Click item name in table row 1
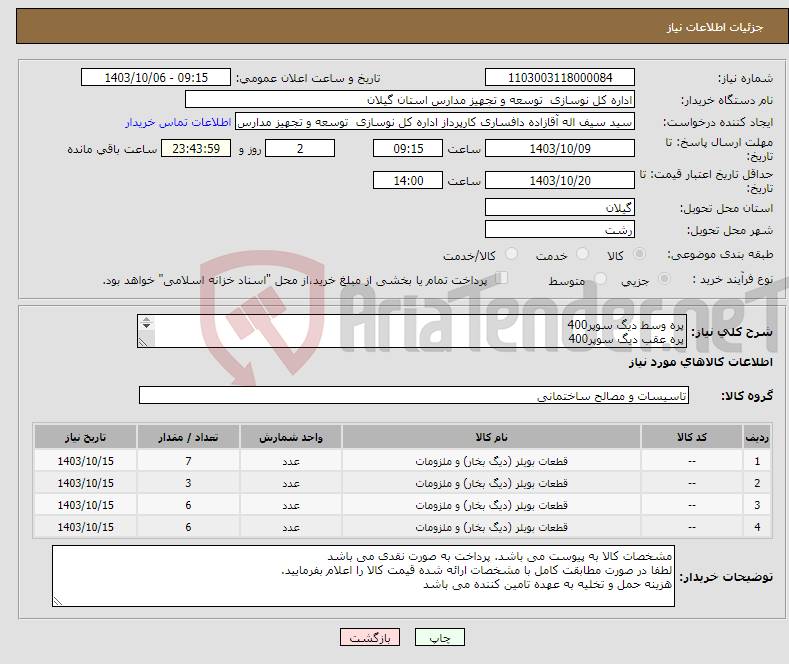 click(491, 461)
